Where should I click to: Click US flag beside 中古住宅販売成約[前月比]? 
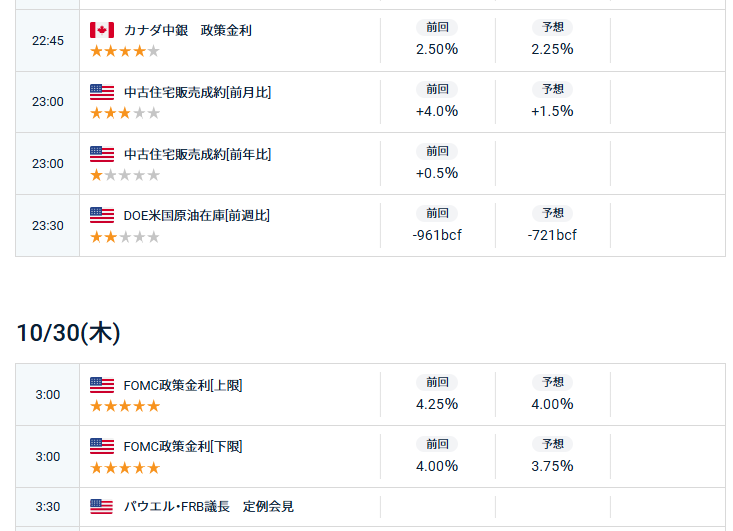[x=101, y=92]
